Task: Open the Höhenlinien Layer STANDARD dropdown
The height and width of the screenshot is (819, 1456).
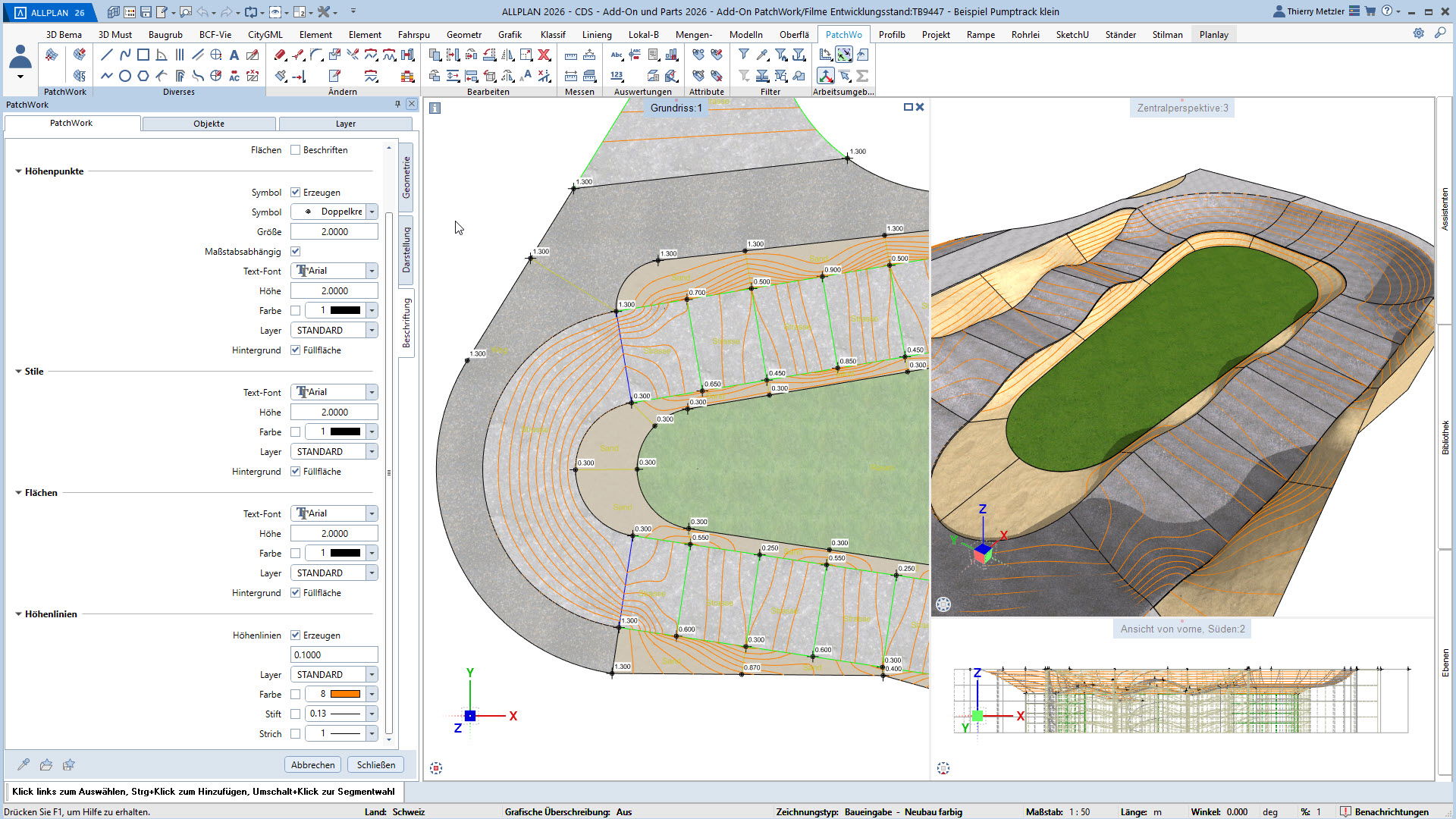Action: tap(372, 674)
